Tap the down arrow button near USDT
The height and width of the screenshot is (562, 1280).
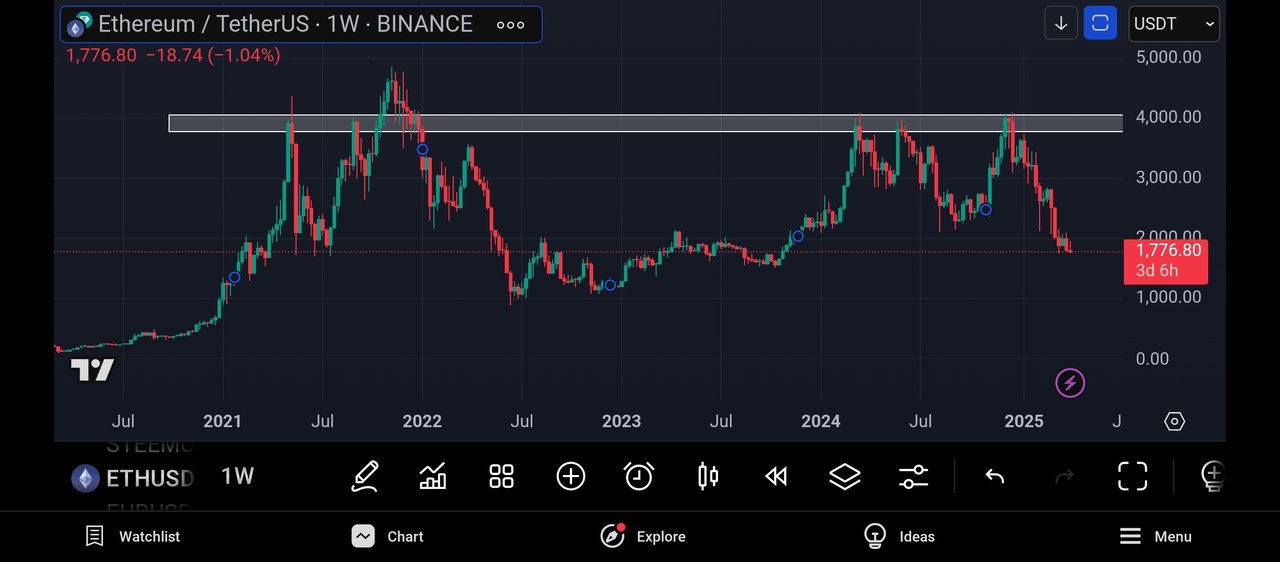tap(1061, 23)
